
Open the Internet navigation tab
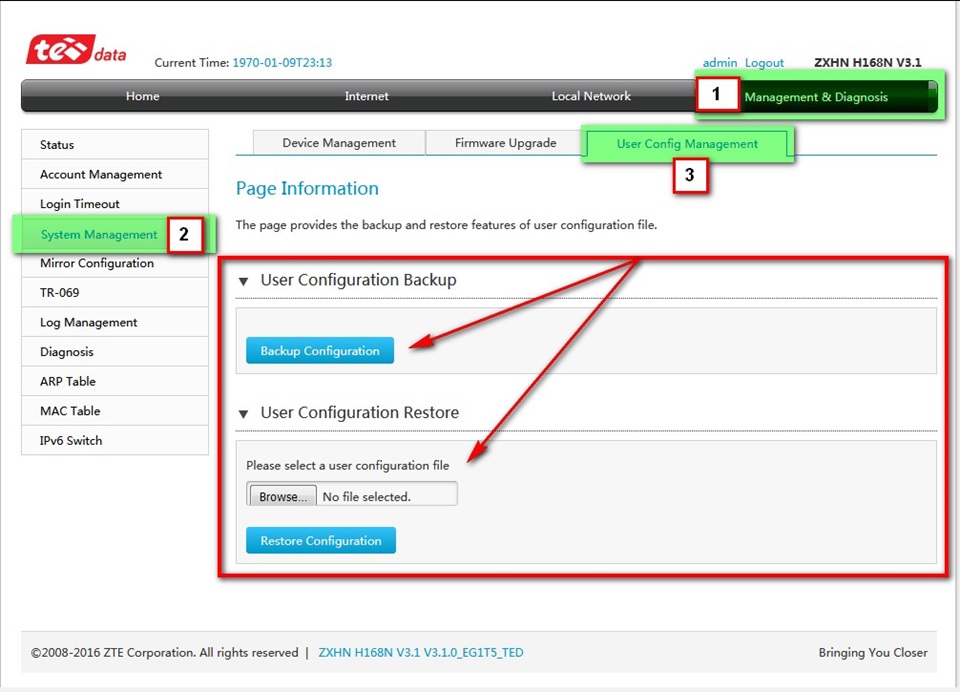(366, 97)
